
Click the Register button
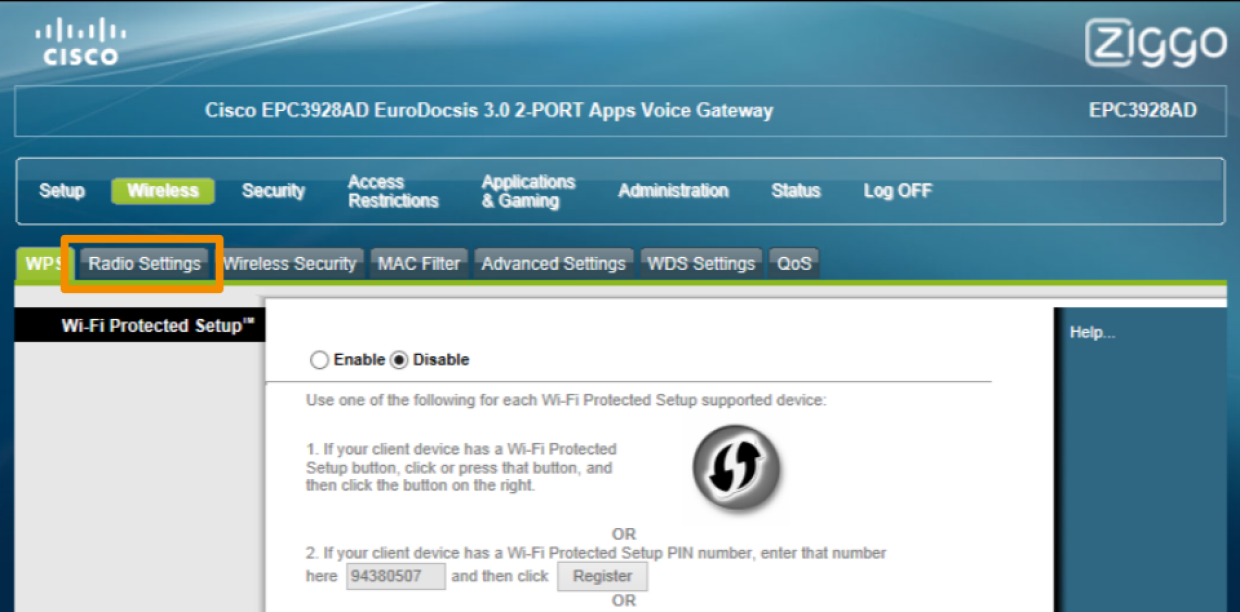click(602, 576)
